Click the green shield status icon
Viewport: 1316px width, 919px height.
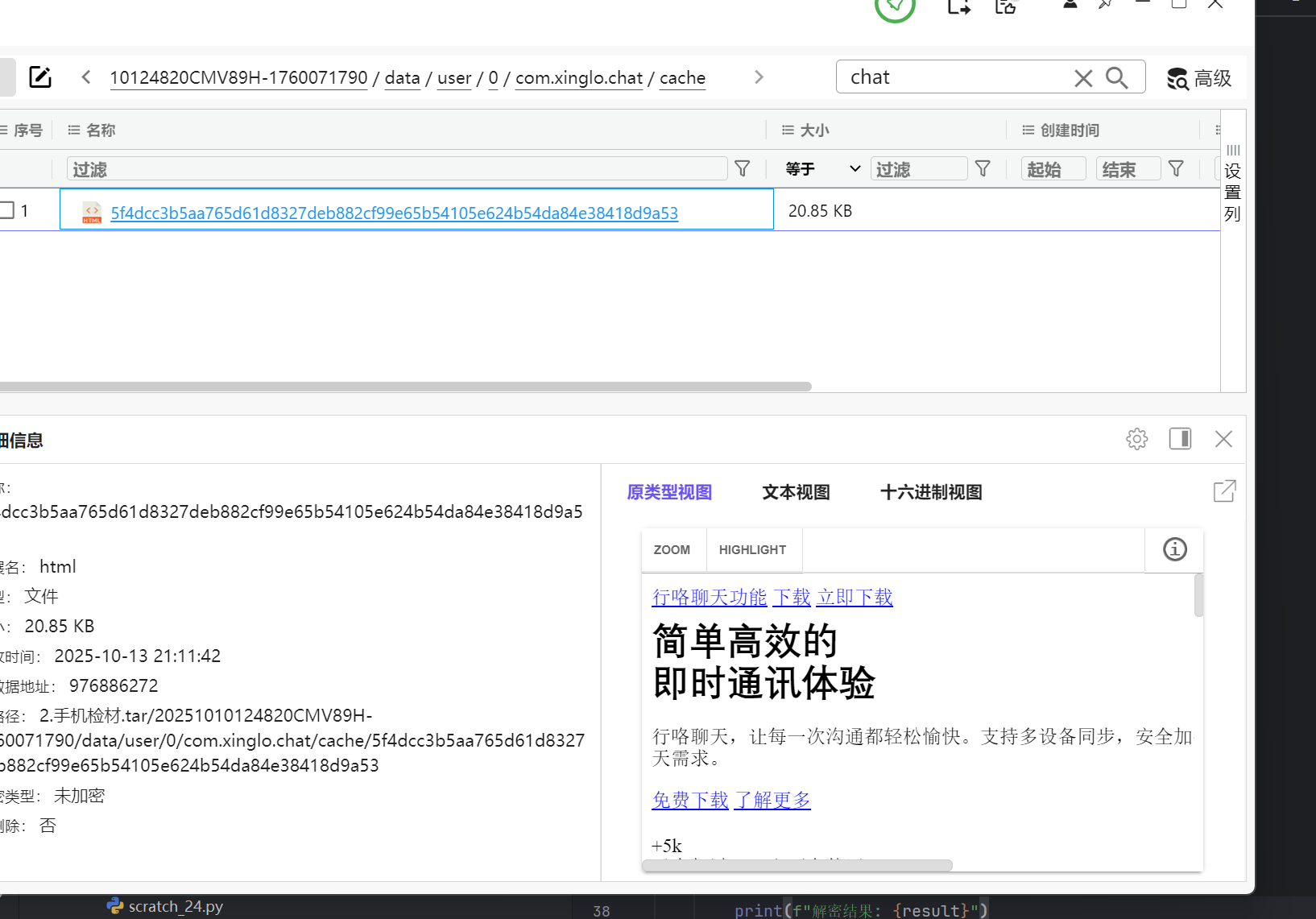pos(895,6)
